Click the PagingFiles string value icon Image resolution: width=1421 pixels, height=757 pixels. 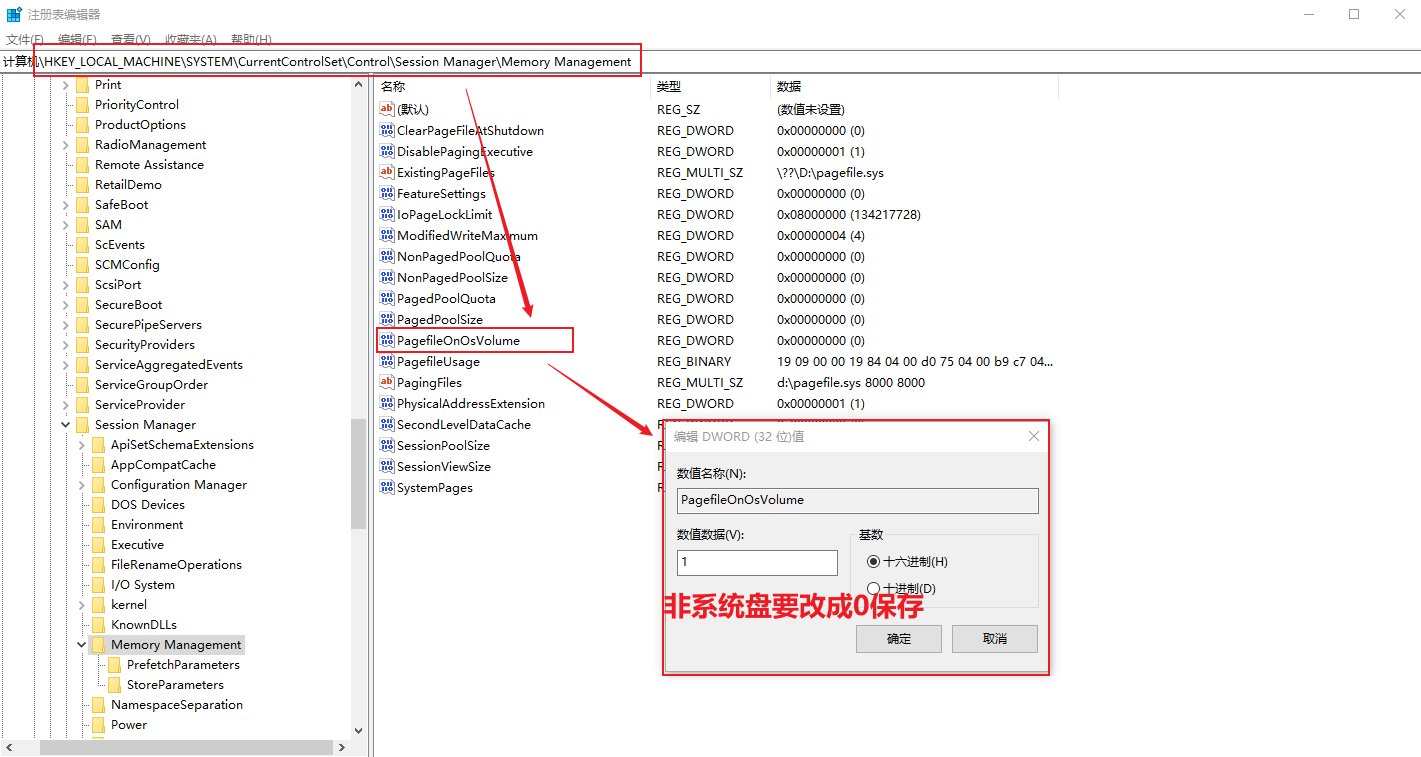(x=387, y=383)
